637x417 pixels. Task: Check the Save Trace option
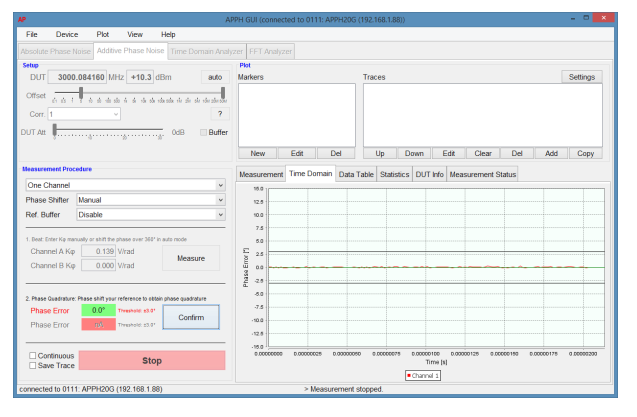(32, 365)
